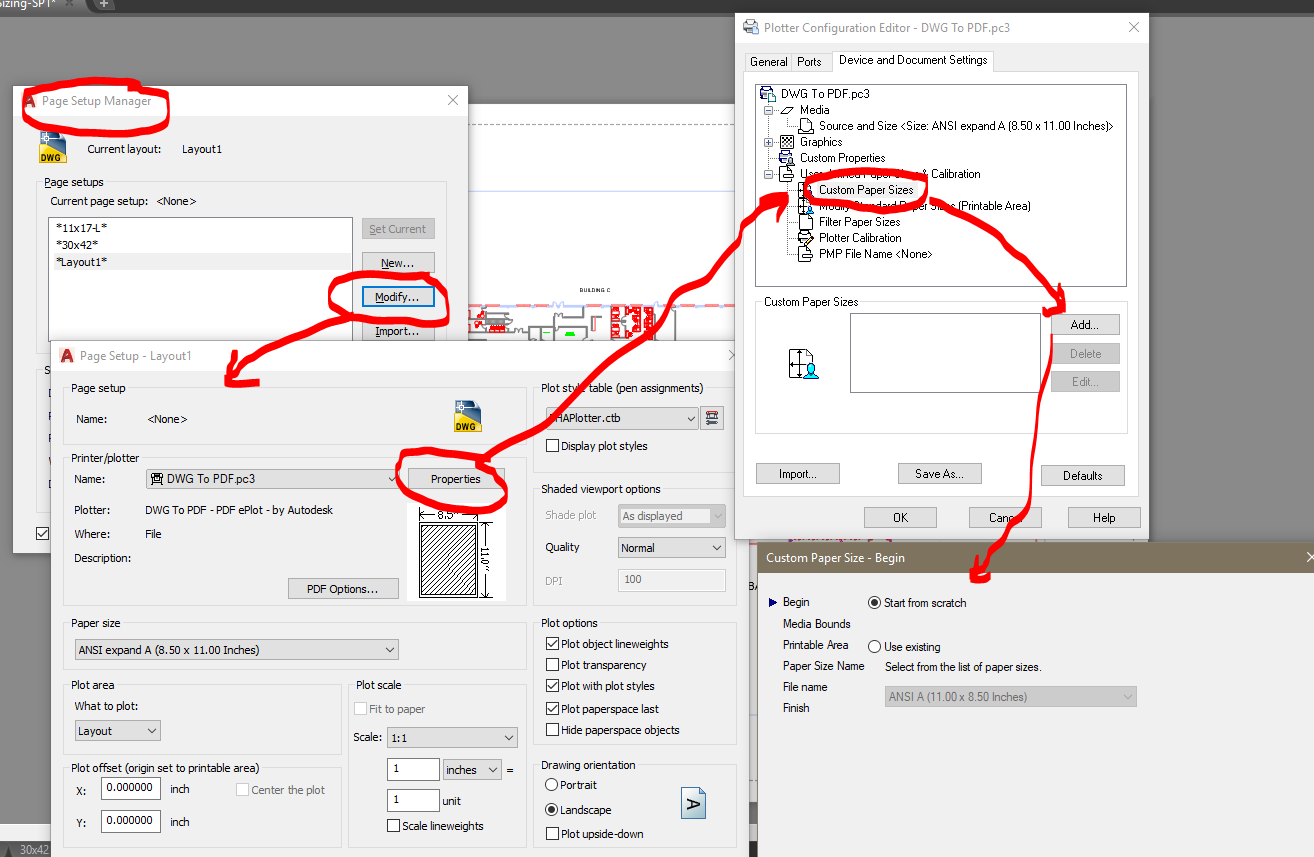
Task: Click the custom paper size illustration icon
Action: coord(804,364)
